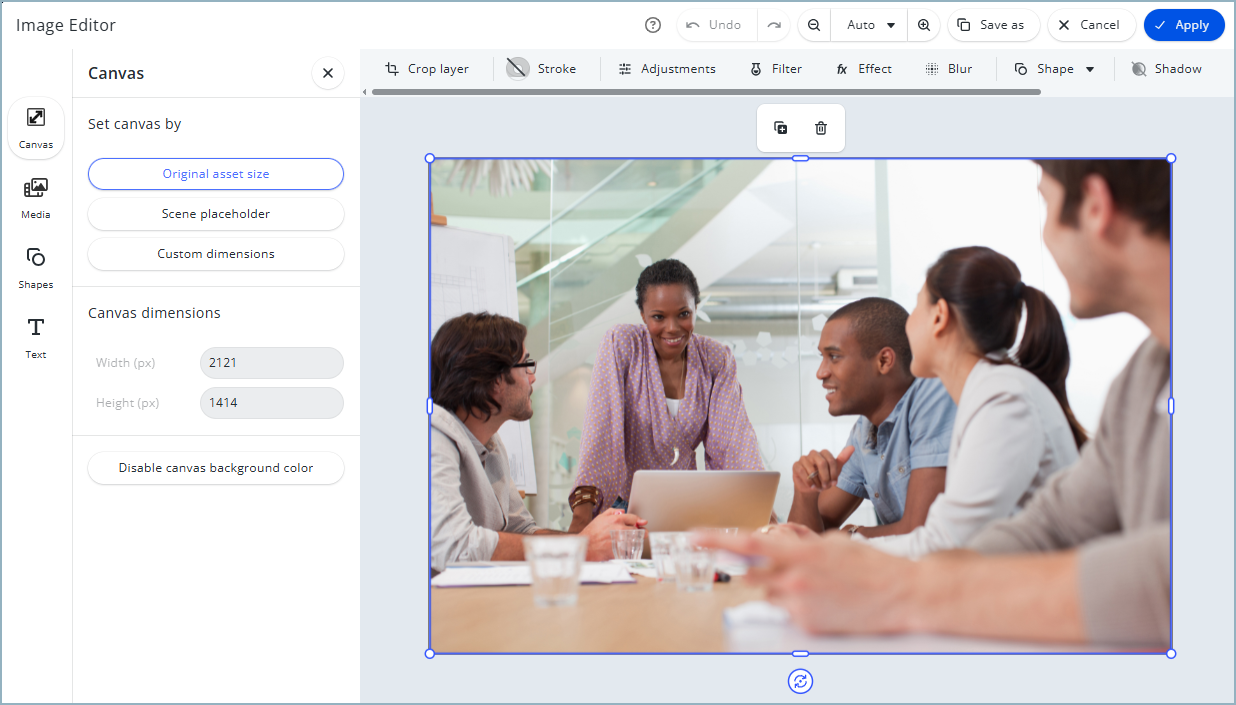Click the Apply button
This screenshot has height=705, width=1236.
tap(1183, 25)
